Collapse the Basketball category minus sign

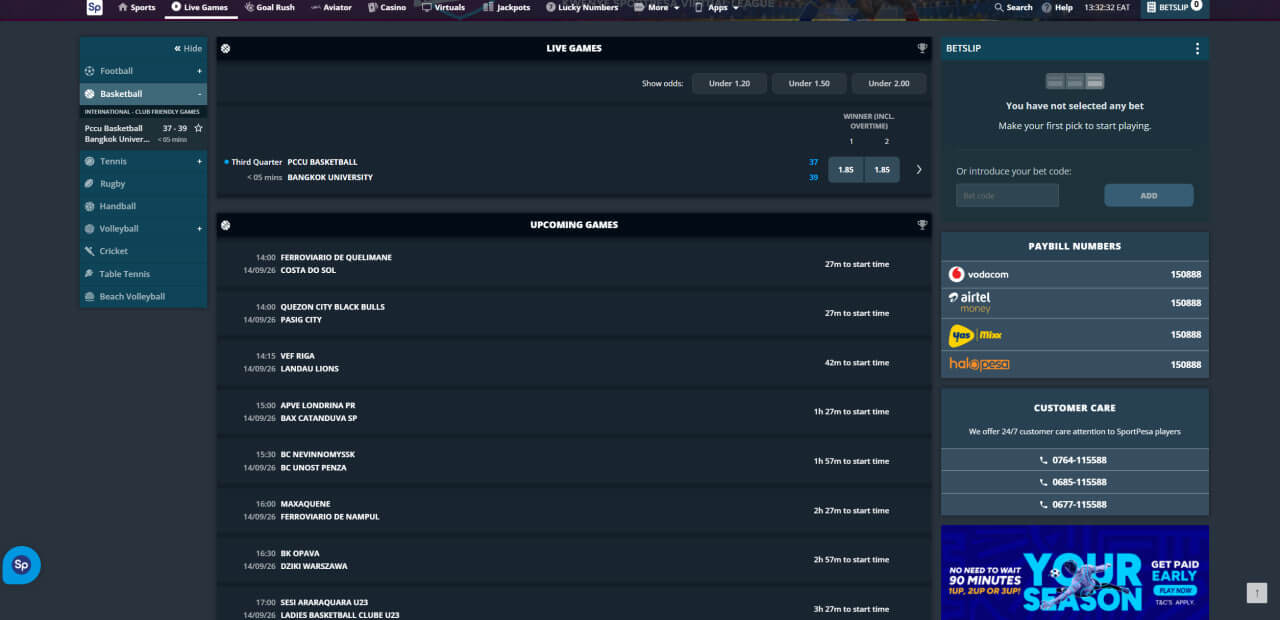tap(199, 94)
